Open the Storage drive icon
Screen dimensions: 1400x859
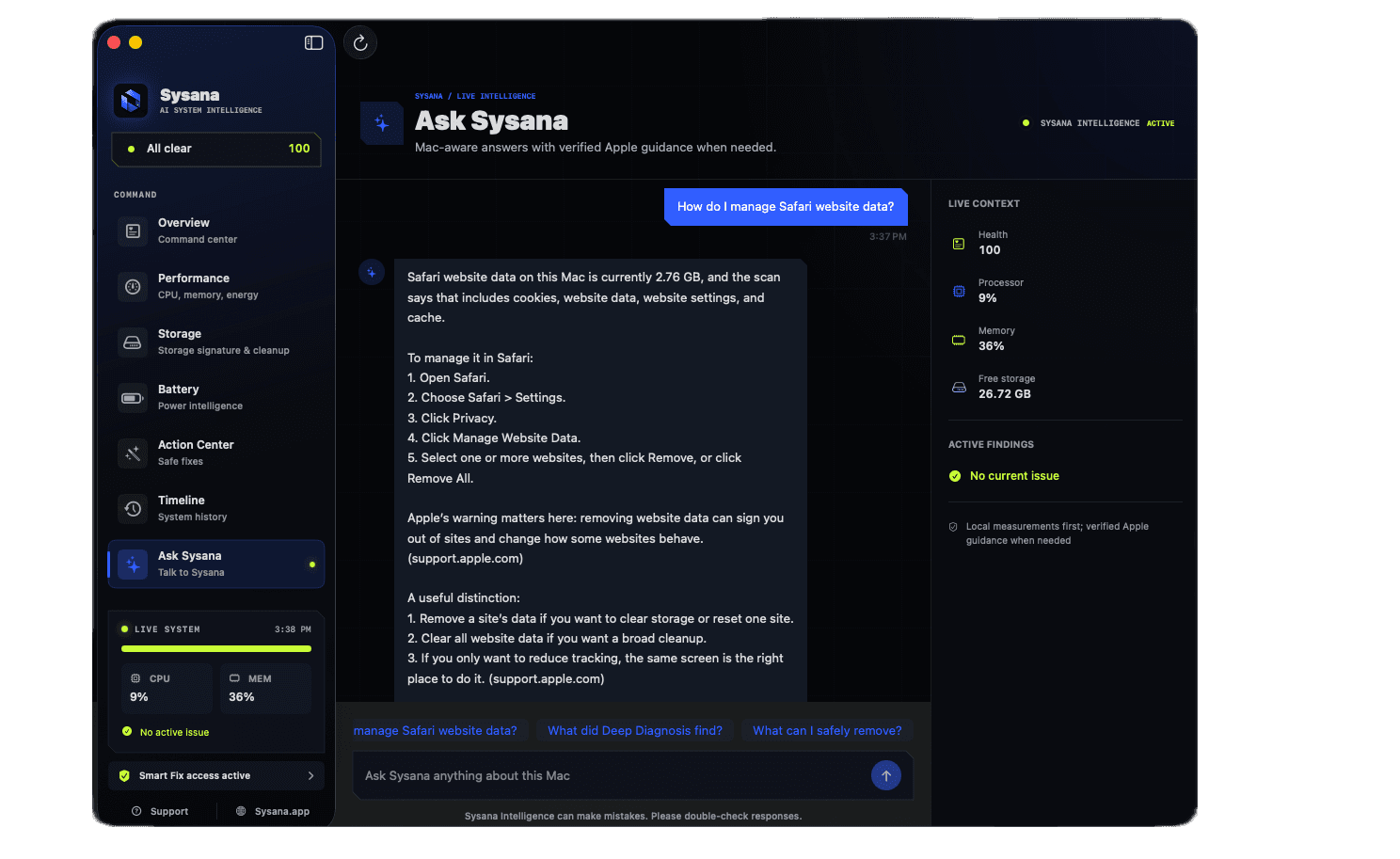point(133,342)
